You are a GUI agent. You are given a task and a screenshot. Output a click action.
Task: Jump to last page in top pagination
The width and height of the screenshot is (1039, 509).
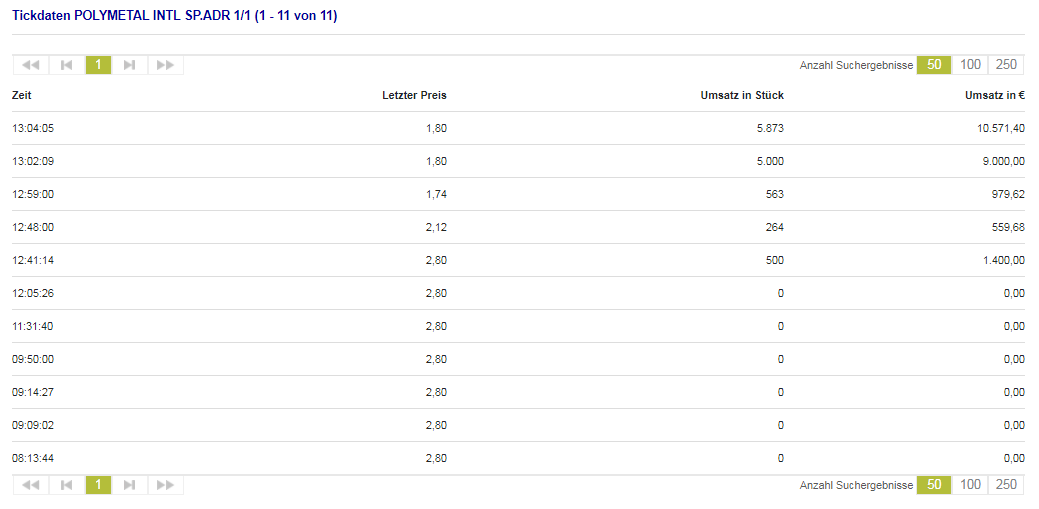pos(165,65)
